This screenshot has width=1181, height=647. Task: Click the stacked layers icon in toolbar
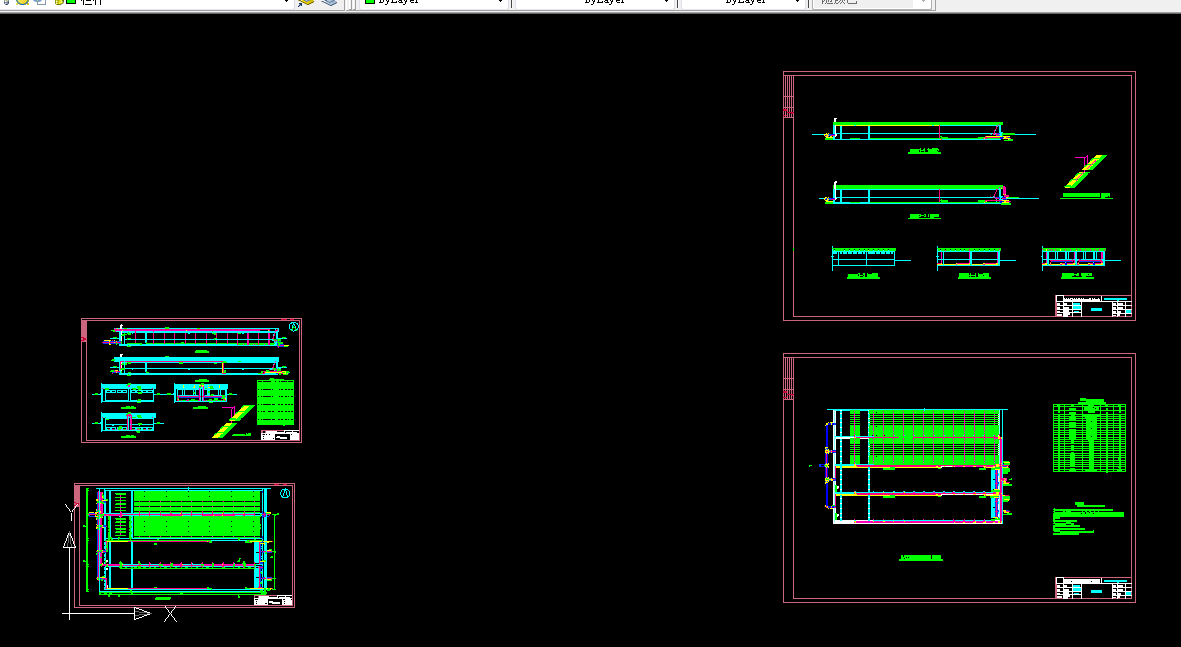(329, 2)
